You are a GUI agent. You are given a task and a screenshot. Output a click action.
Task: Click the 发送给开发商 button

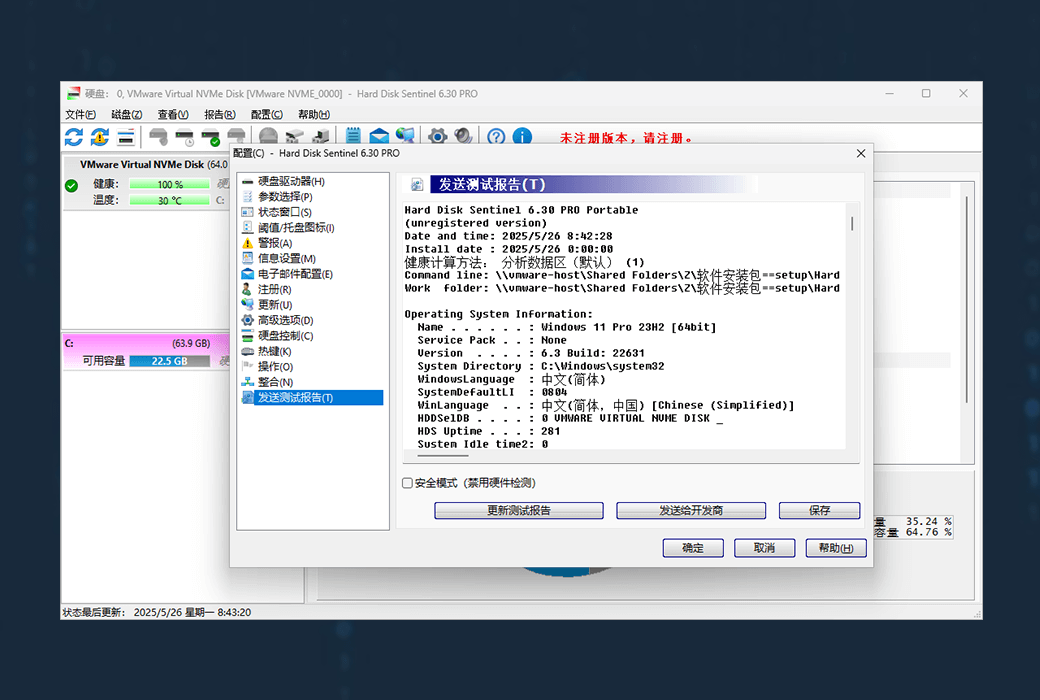coord(690,510)
